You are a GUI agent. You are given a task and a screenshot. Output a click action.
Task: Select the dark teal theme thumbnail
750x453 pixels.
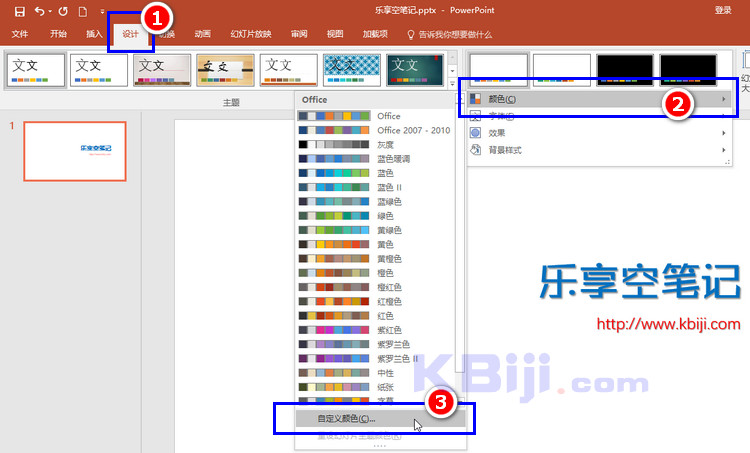point(415,70)
